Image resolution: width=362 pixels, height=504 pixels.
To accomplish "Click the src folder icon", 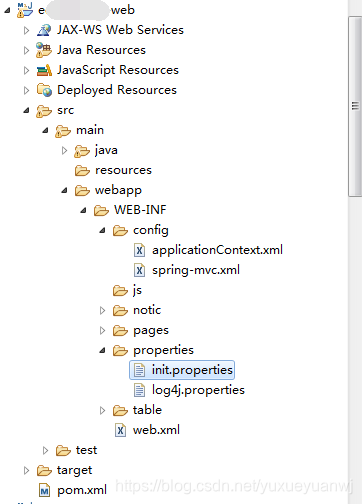I will click(44, 111).
